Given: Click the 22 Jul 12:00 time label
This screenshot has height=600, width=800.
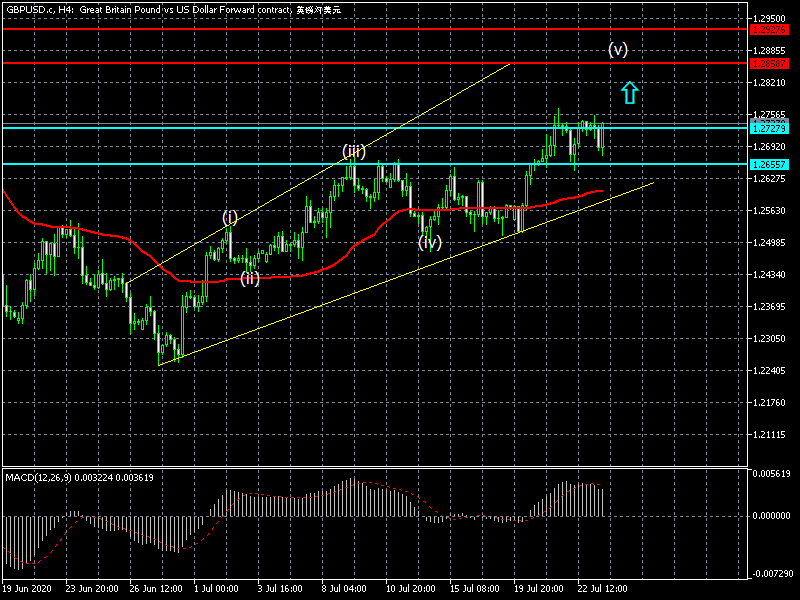Looking at the screenshot, I should tap(603, 588).
